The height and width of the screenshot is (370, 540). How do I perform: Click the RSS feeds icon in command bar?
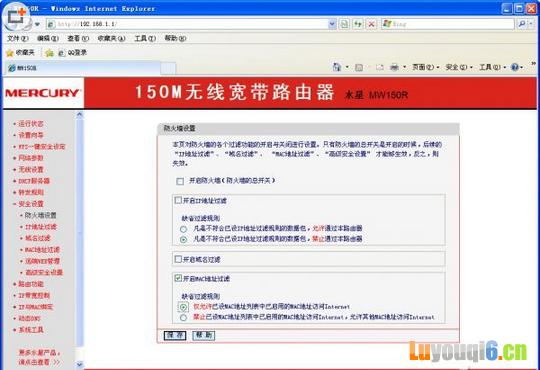click(x=359, y=67)
